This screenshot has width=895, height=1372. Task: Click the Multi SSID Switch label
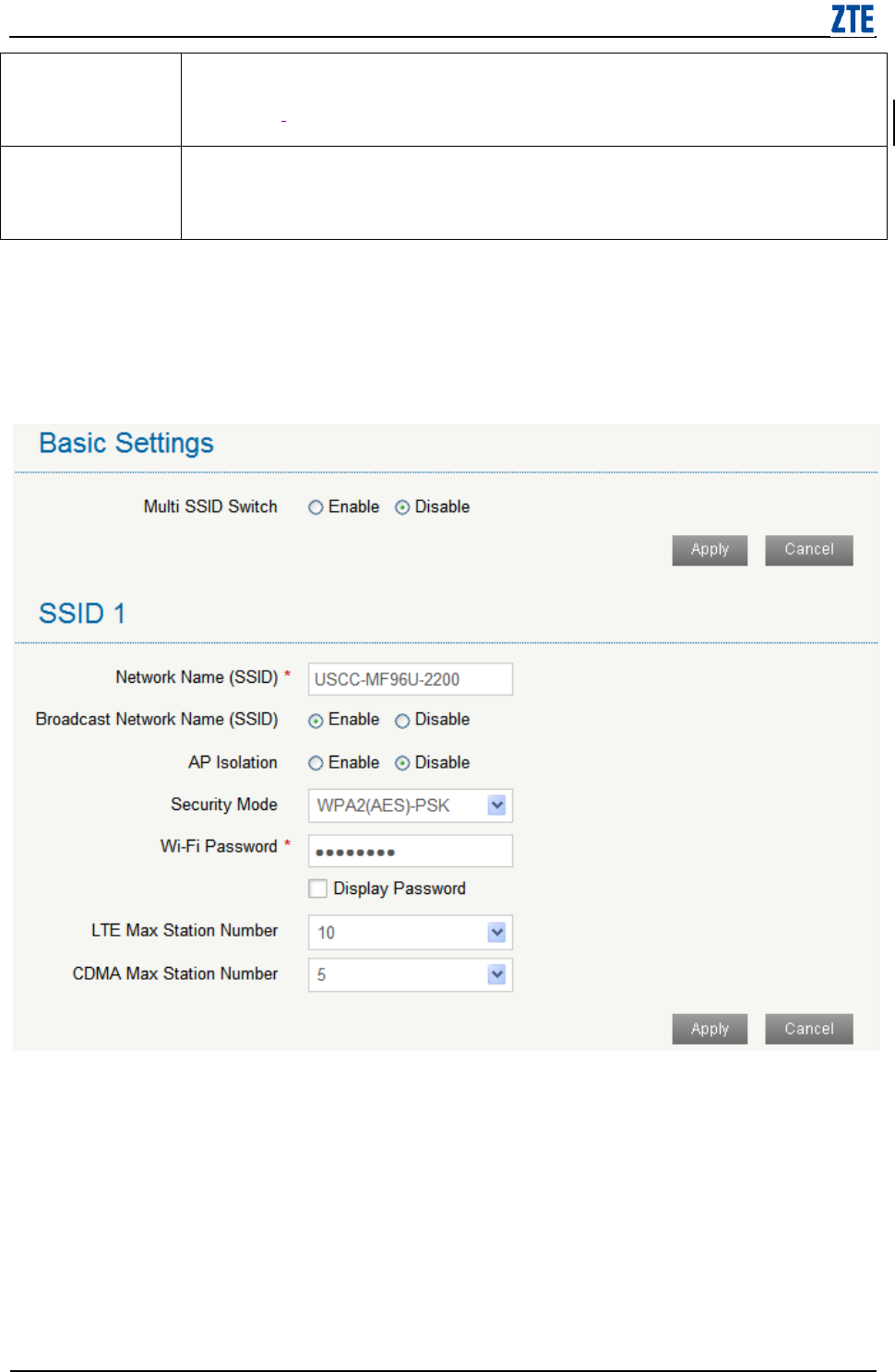210,507
